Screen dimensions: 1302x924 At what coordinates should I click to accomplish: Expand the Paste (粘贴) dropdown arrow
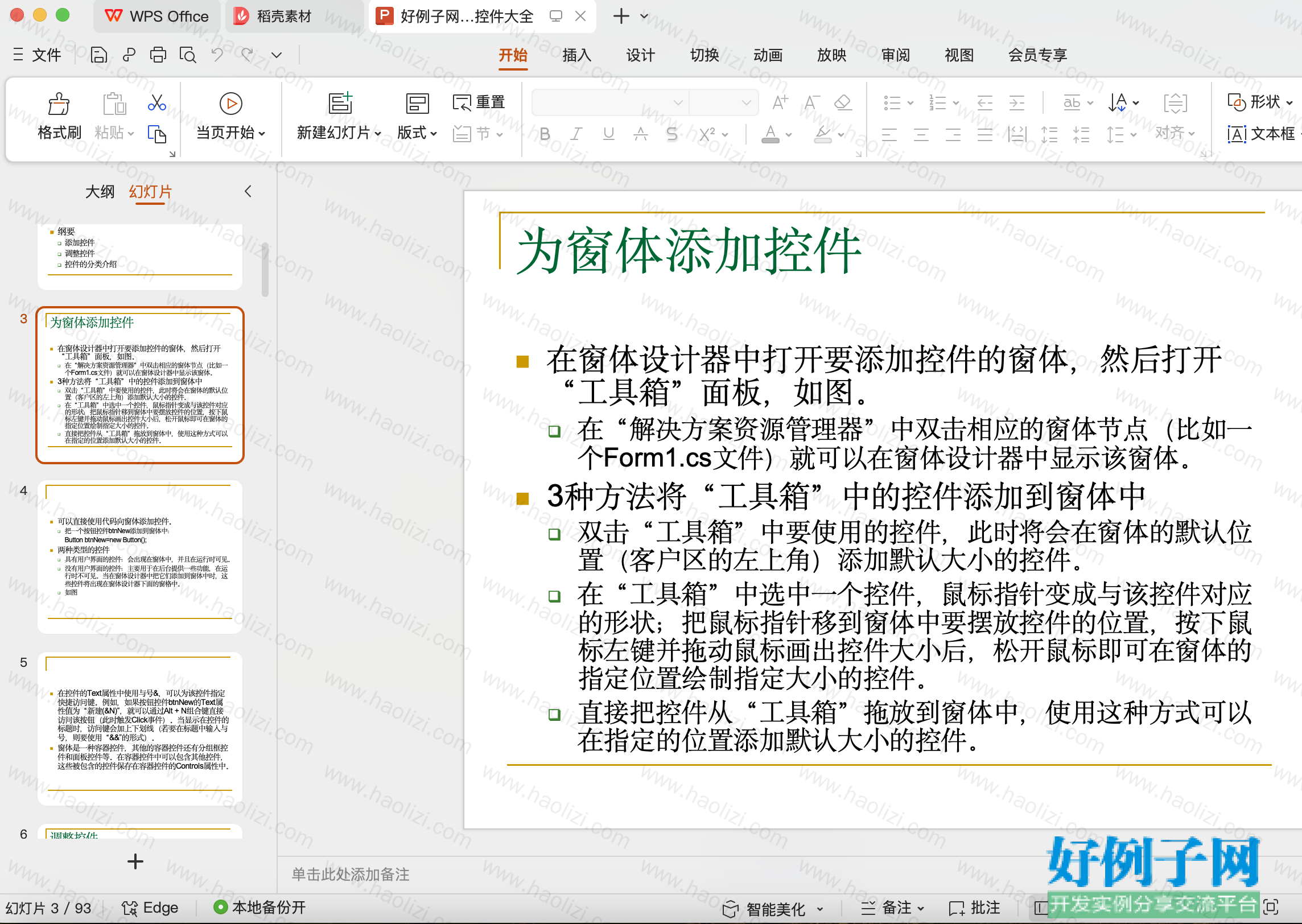131,134
